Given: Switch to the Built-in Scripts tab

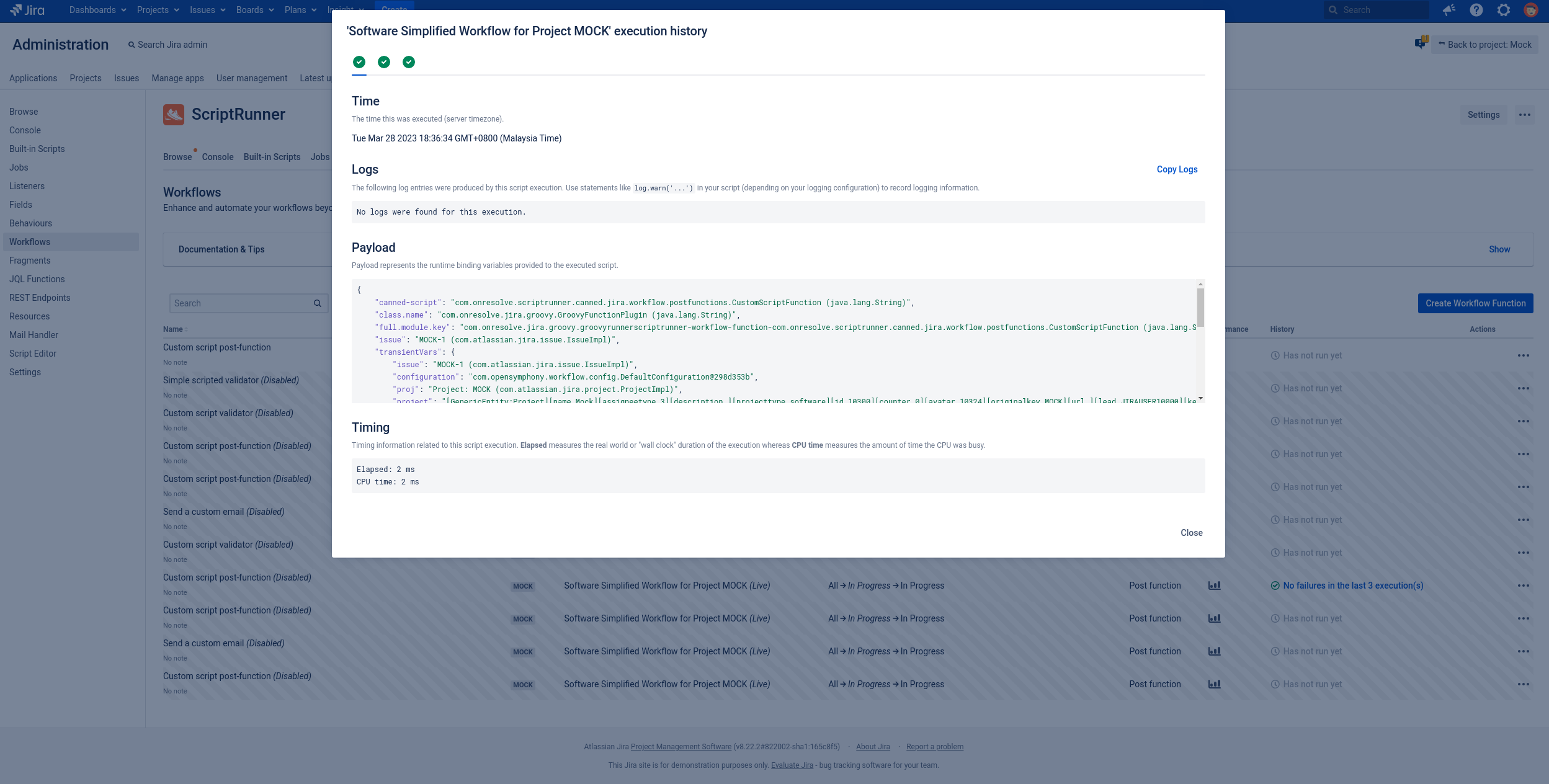Looking at the screenshot, I should [272, 157].
